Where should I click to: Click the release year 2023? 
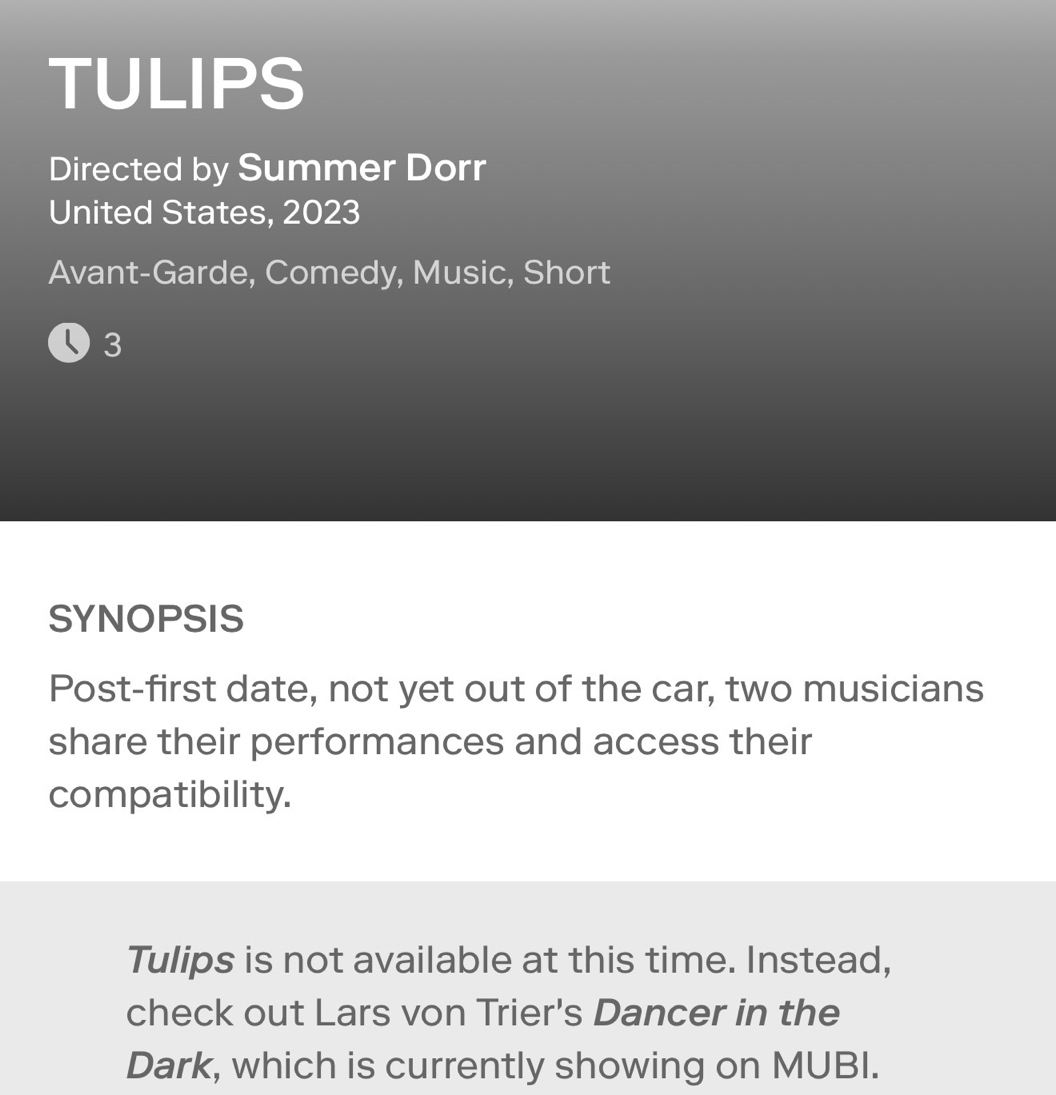(321, 213)
